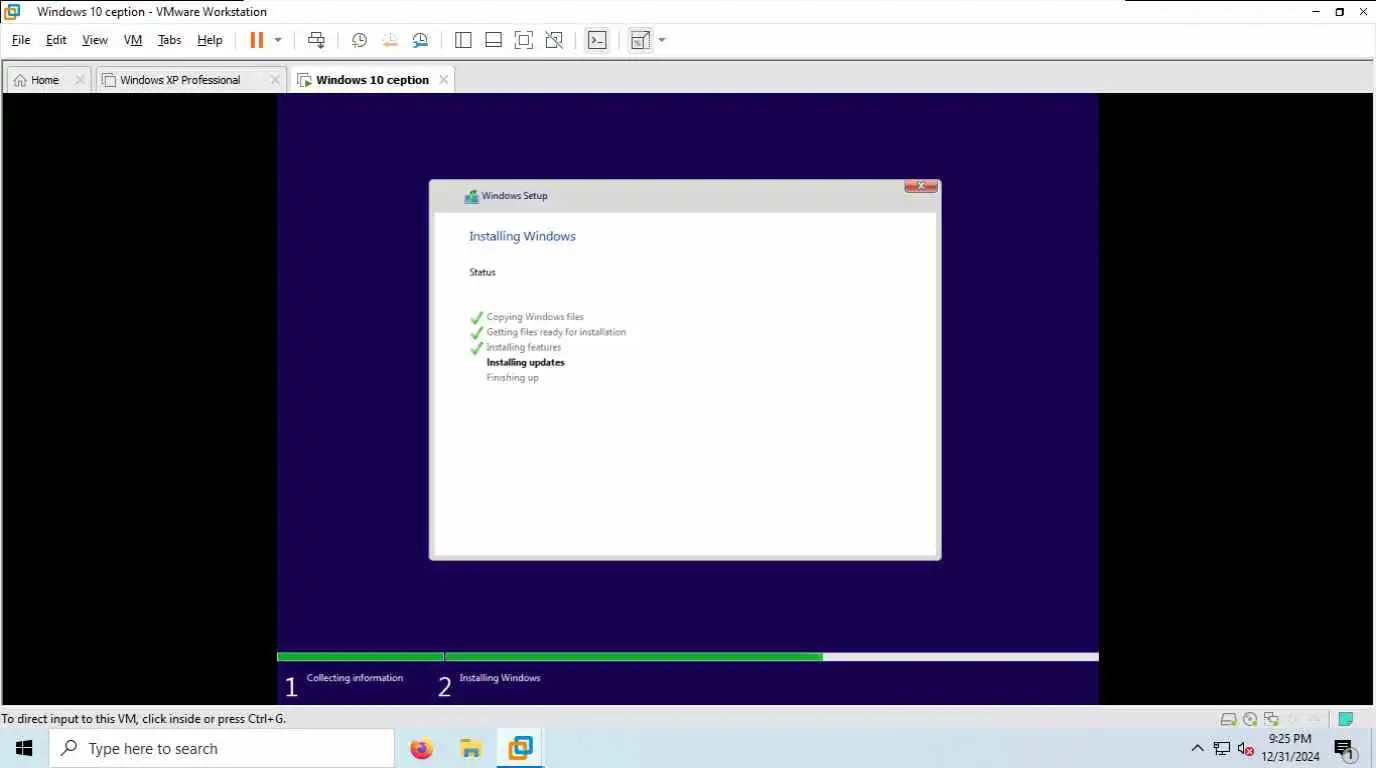1376x768 pixels.
Task: Click the network tray icon
Action: [1222, 748]
